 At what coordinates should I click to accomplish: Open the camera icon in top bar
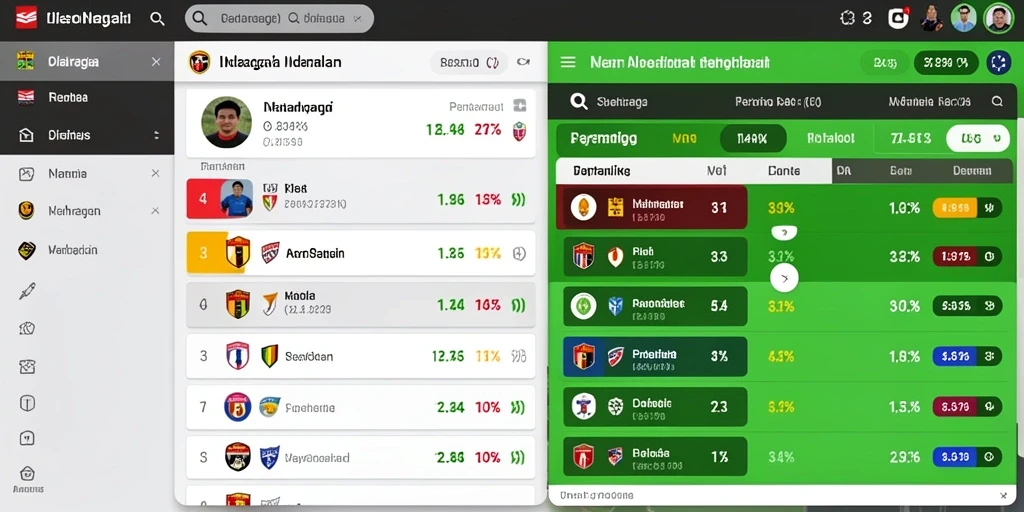pos(899,18)
